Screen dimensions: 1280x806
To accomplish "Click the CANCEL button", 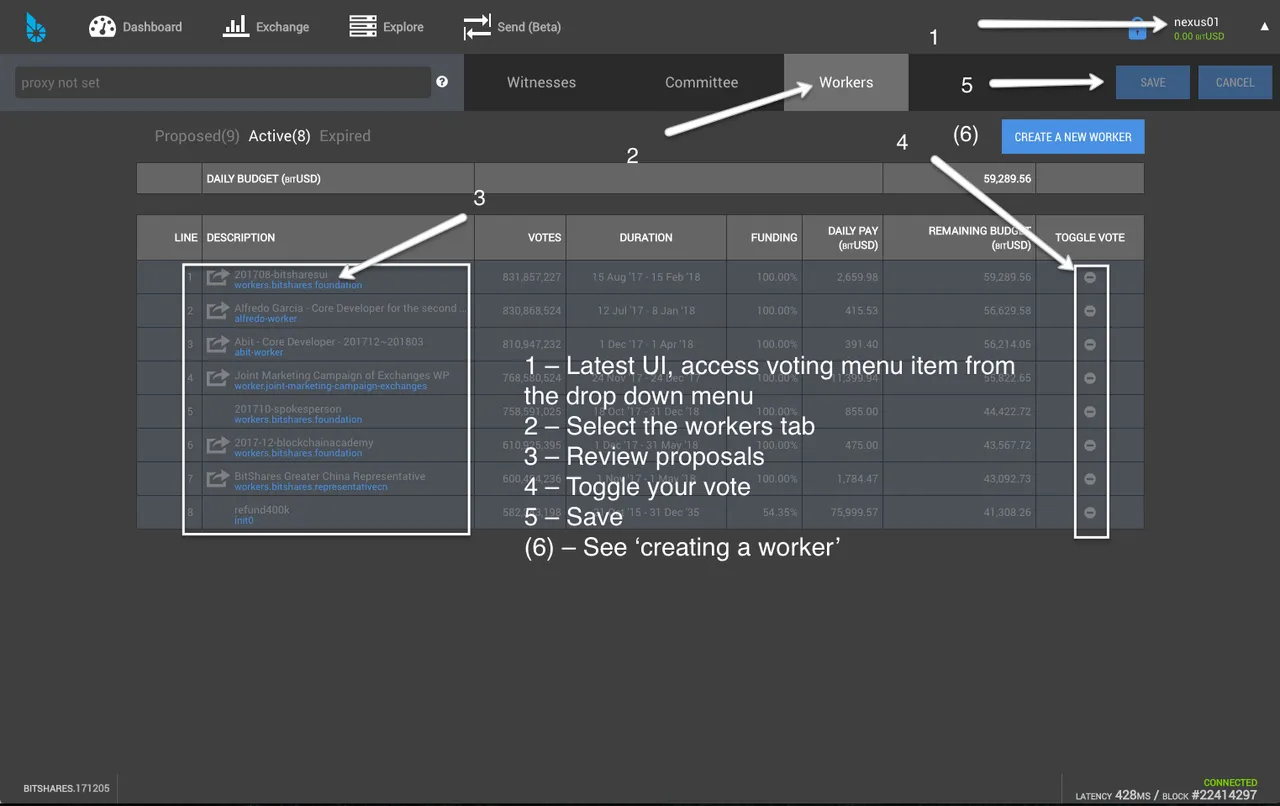I will pos(1235,82).
